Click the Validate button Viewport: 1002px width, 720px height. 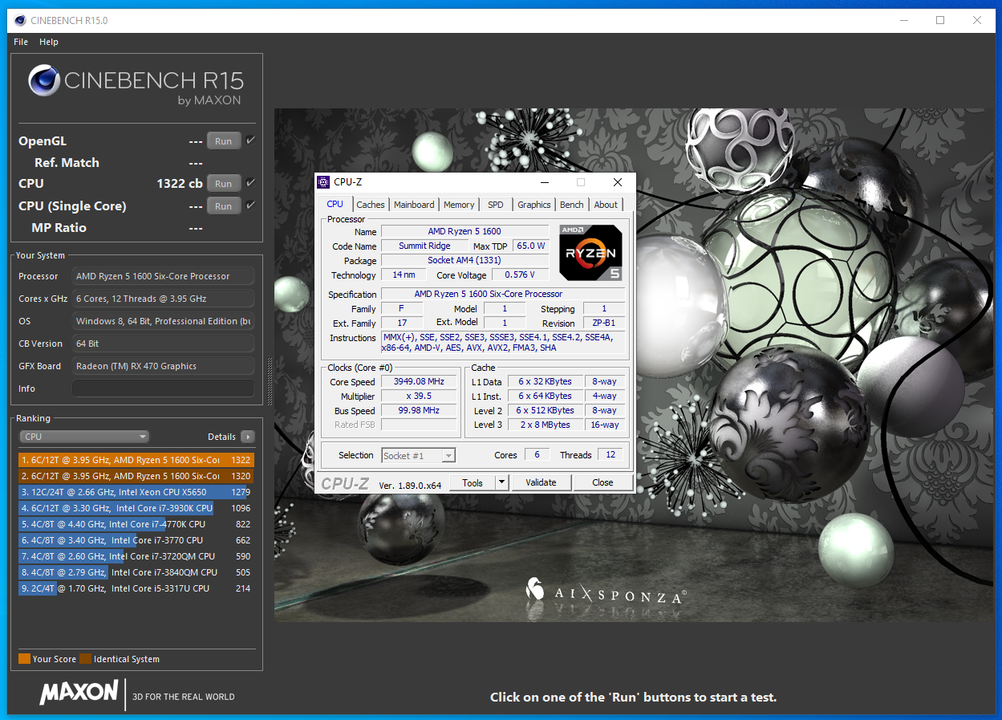[541, 482]
